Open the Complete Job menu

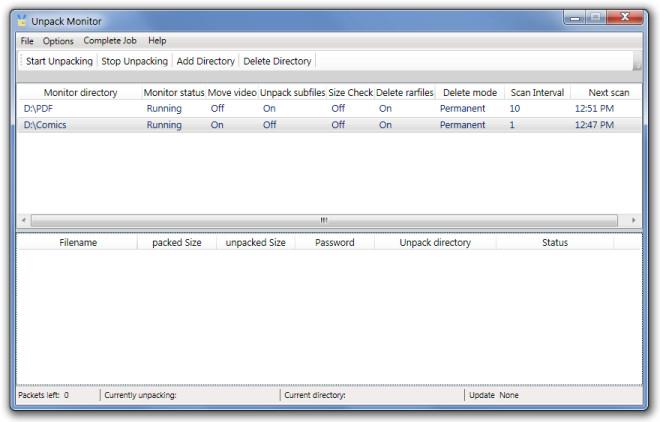coord(110,41)
